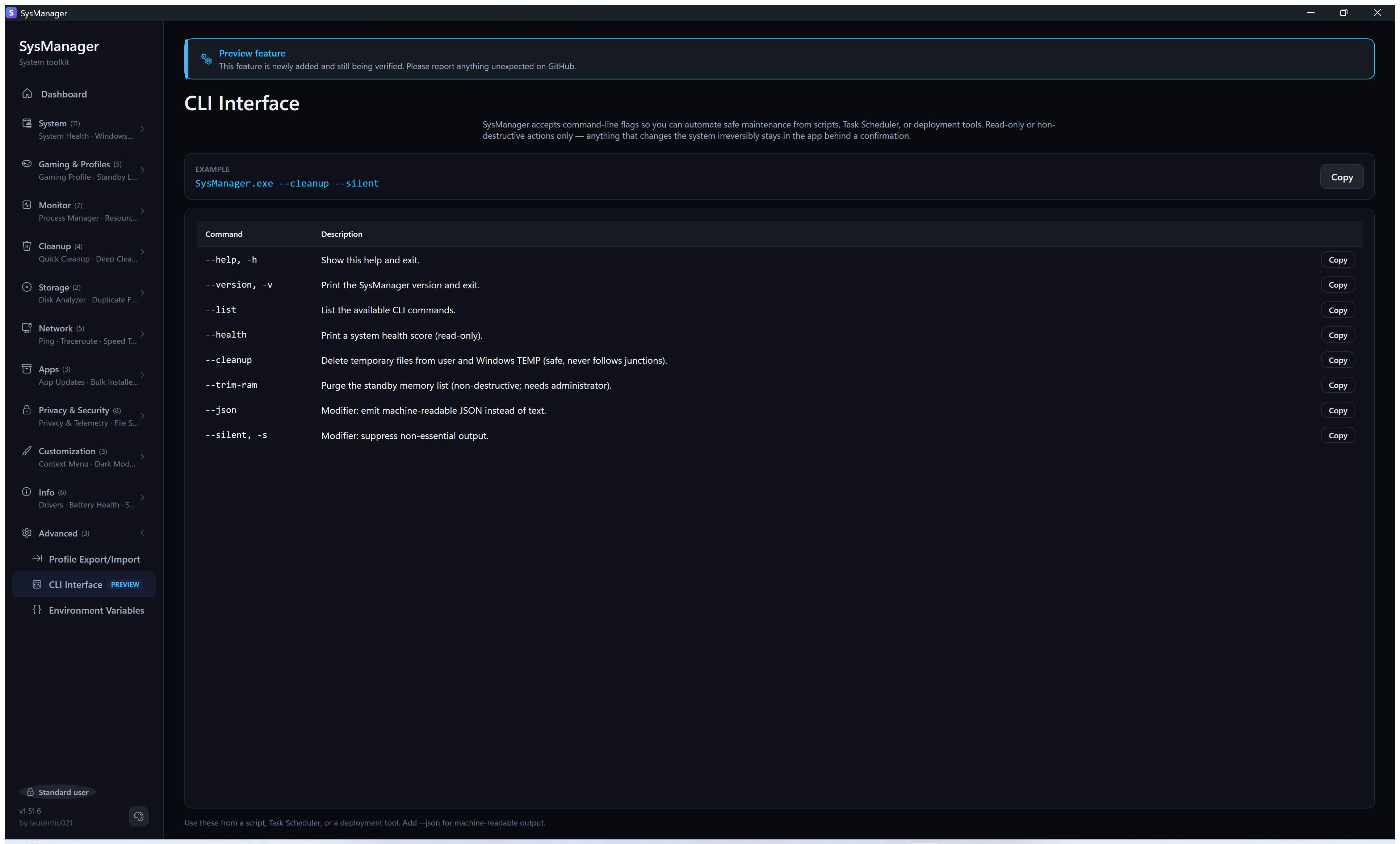Screen dimensions: 1400x844
Task: Click the Info circle icon
Action: tap(27, 492)
